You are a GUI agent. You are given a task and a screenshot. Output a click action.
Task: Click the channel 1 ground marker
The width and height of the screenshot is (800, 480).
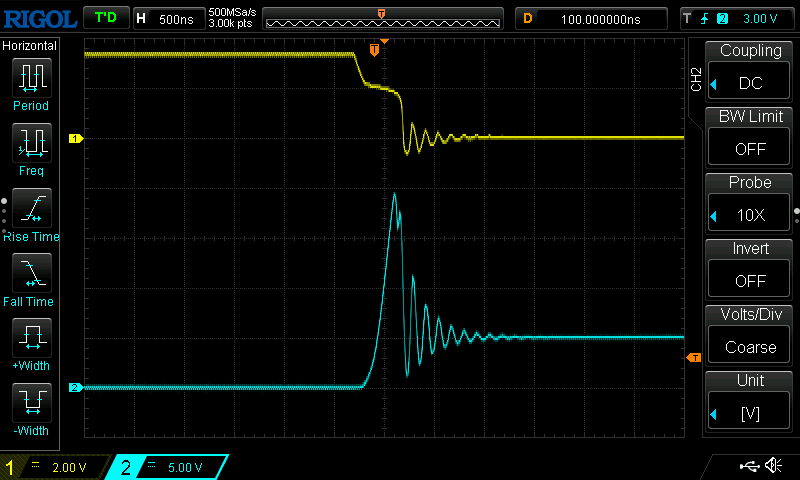tap(76, 138)
